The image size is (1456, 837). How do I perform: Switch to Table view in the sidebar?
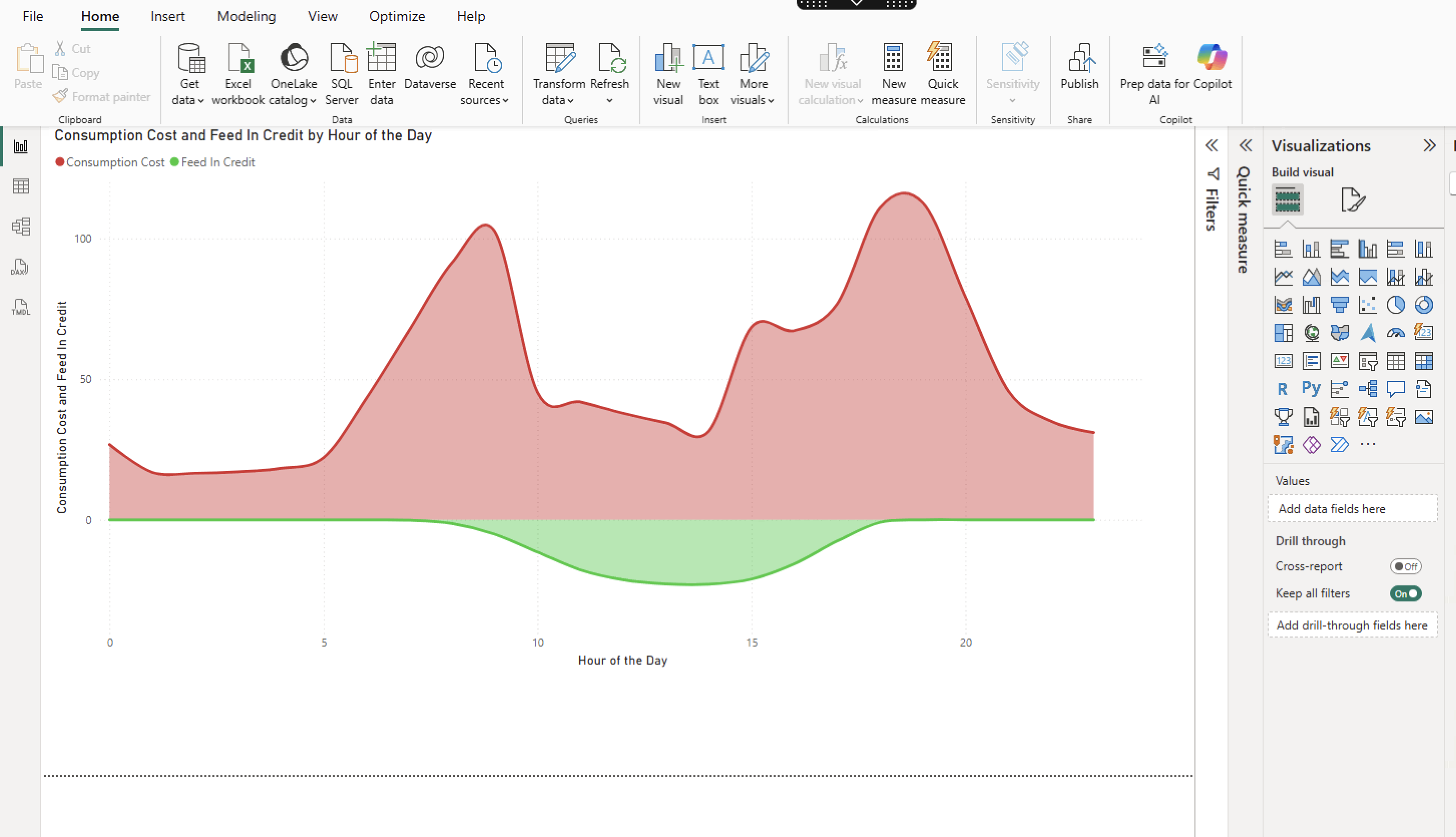click(x=21, y=185)
